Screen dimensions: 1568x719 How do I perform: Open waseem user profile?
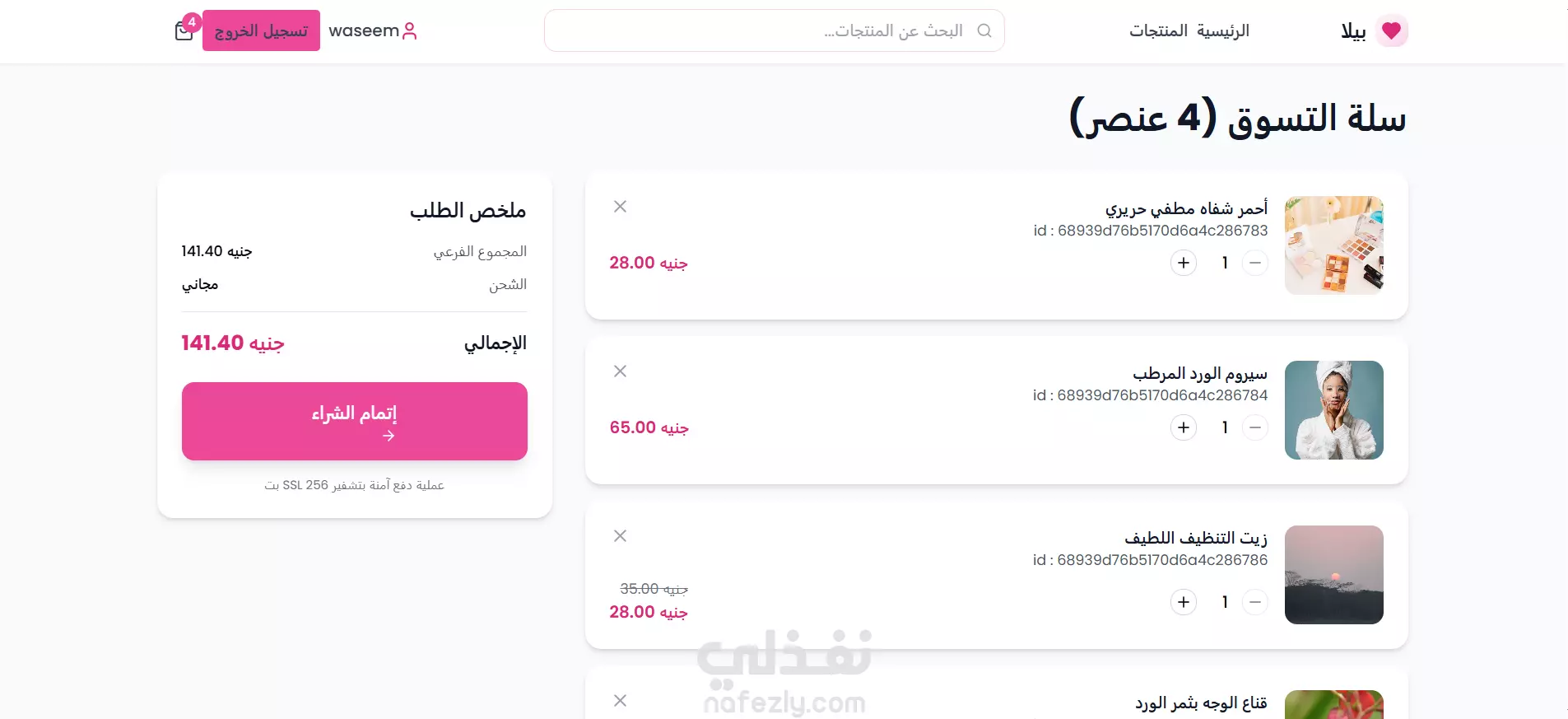click(373, 30)
